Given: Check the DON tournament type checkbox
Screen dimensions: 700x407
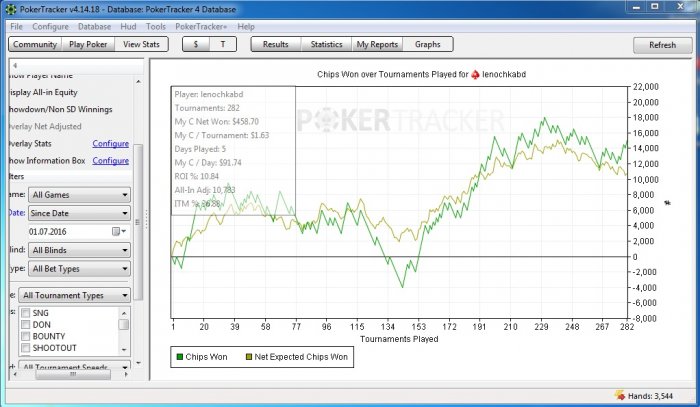Looking at the screenshot, I should pyautogui.click(x=26, y=324).
